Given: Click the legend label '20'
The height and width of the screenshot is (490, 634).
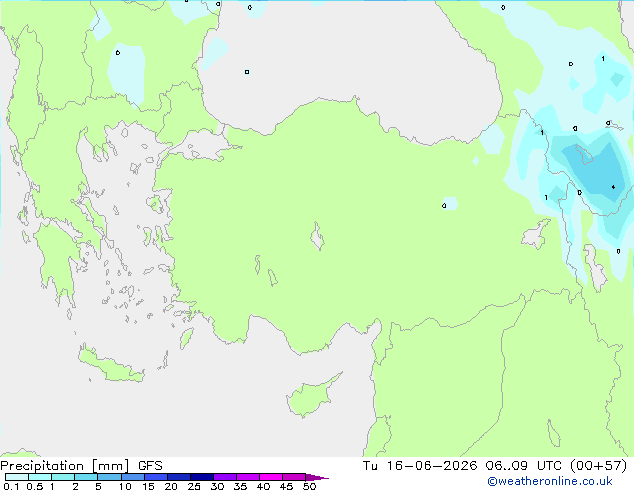Looking at the screenshot, I should click(171, 486).
